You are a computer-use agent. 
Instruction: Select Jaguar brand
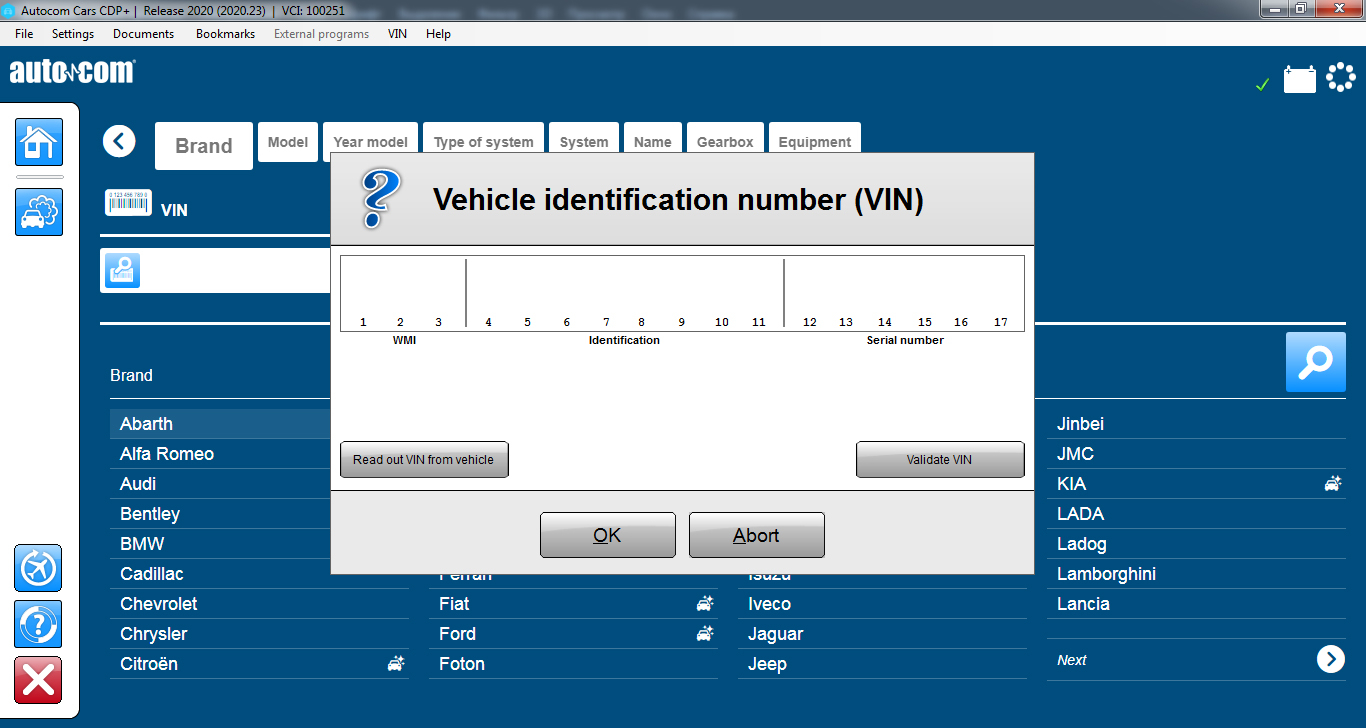point(882,634)
